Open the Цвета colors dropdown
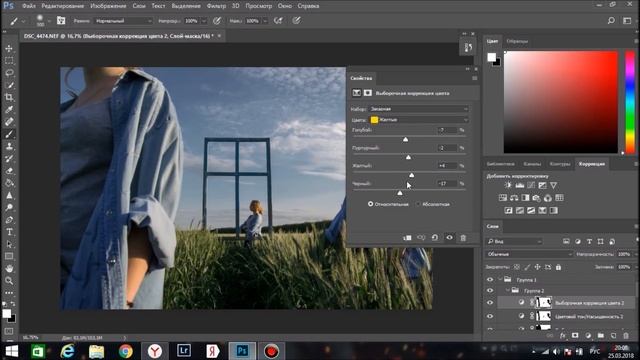Screen dimensions: 640x360 click(x=418, y=120)
